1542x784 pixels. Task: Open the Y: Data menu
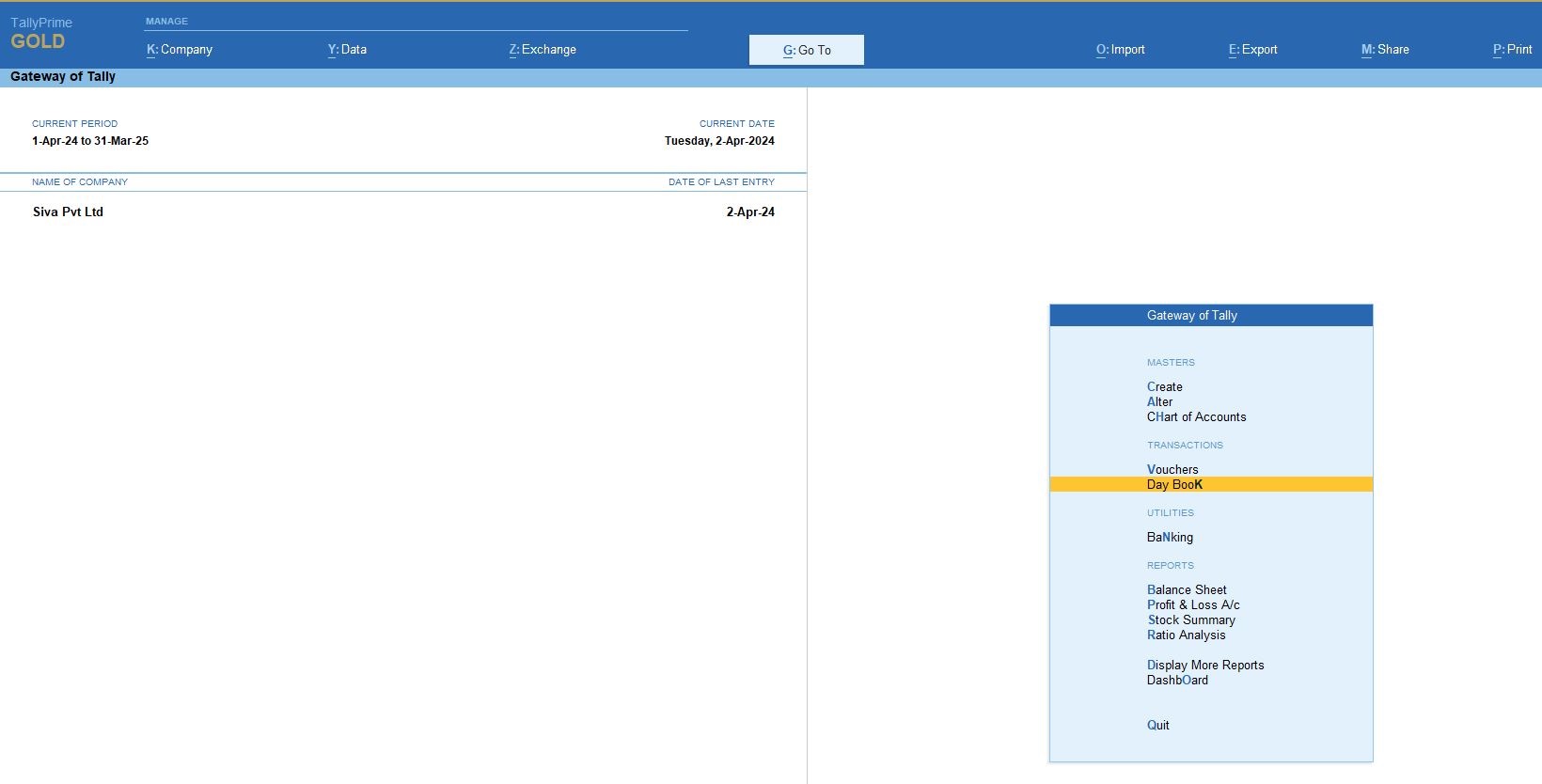click(347, 50)
